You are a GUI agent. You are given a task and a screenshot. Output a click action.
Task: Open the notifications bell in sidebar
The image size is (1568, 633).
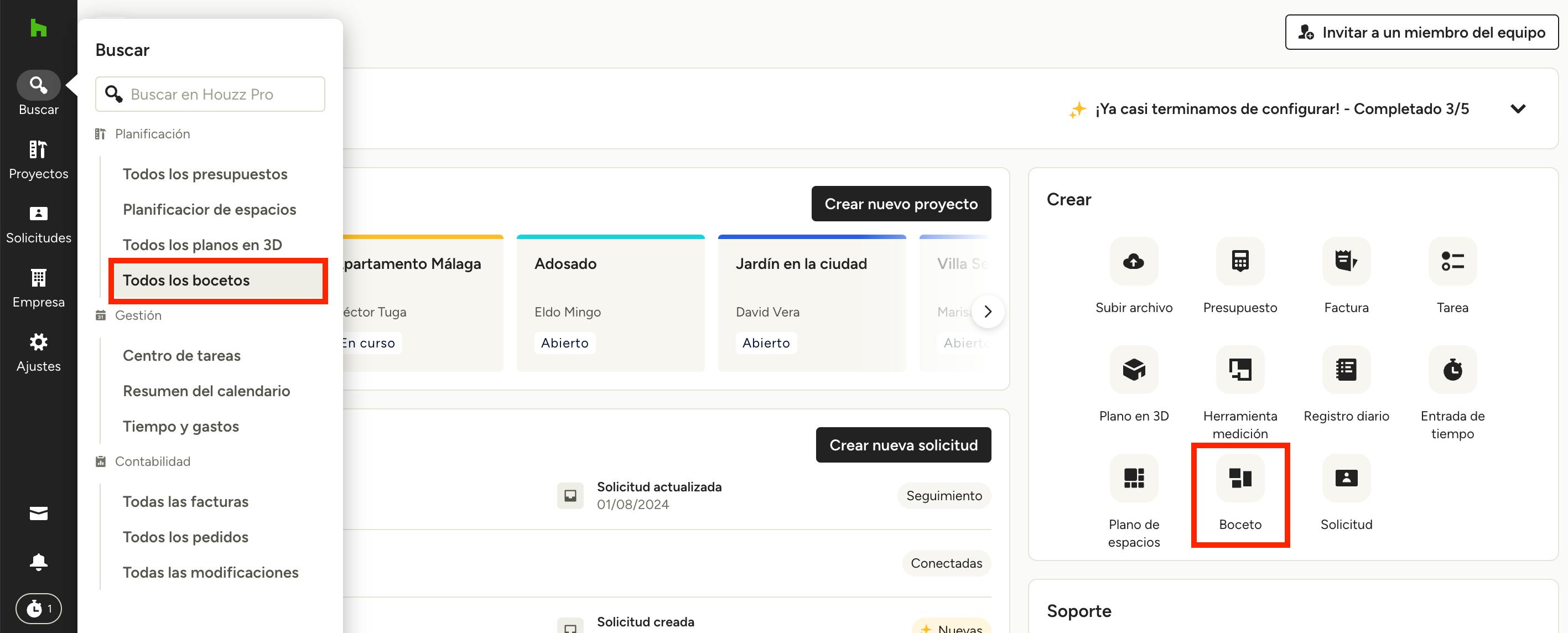coord(38,561)
